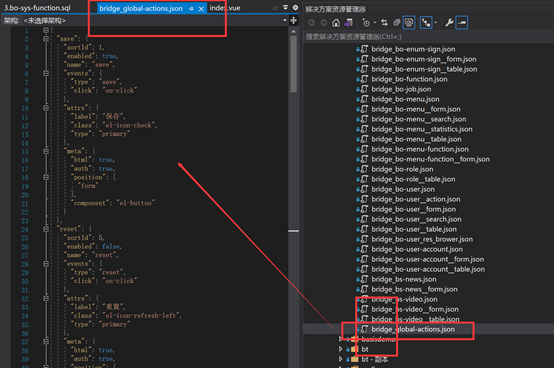The width and height of the screenshot is (554, 368).
Task: Collapse the "save" block at line 2
Action: tap(46, 39)
